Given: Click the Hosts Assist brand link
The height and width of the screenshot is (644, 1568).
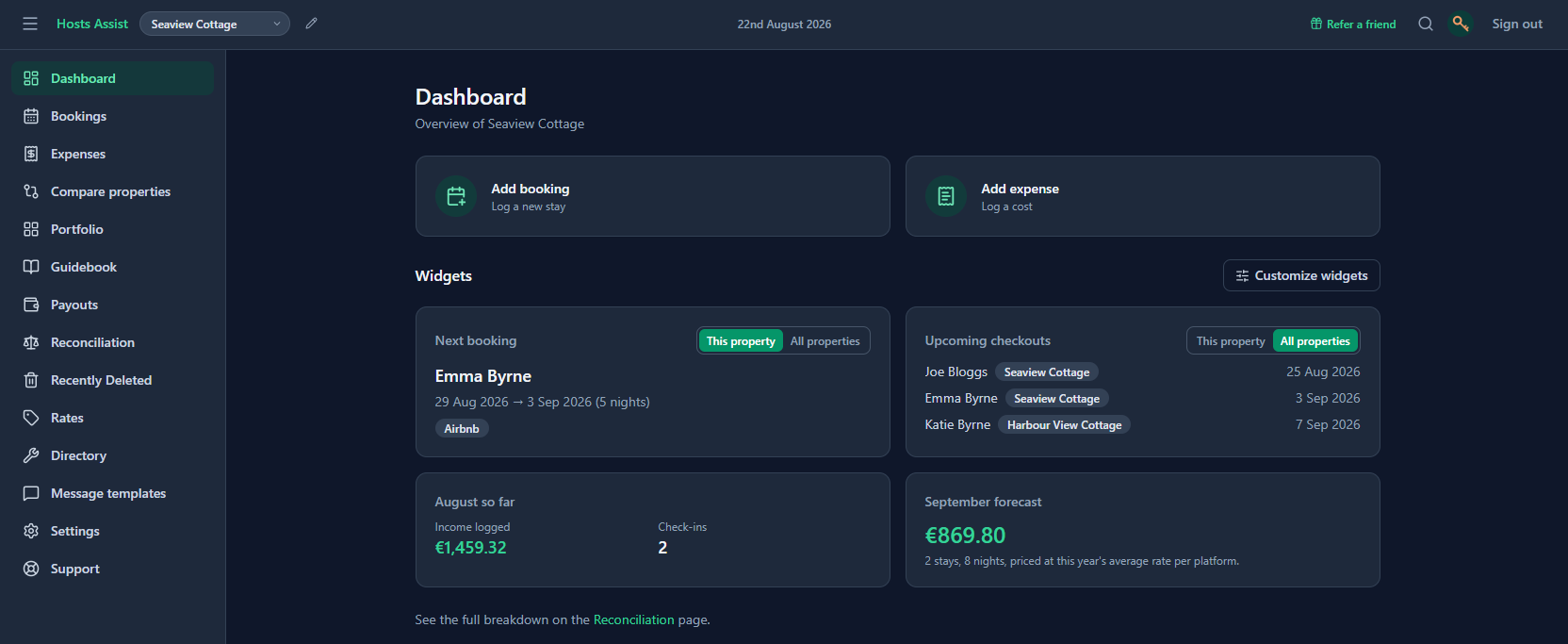Looking at the screenshot, I should coord(92,24).
